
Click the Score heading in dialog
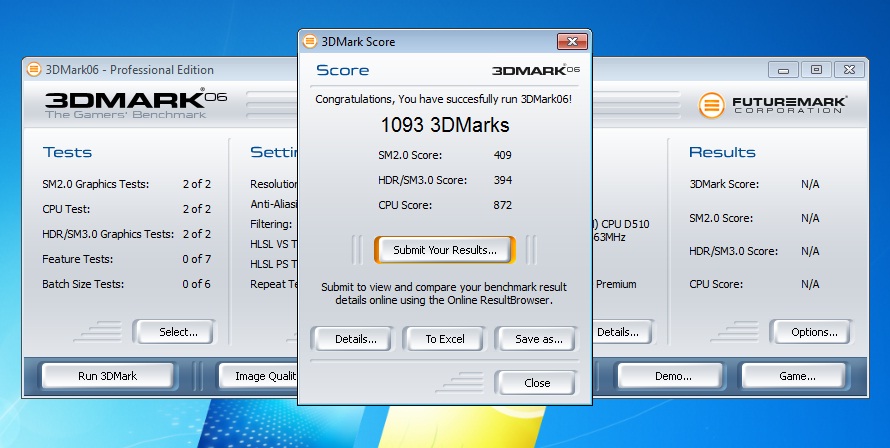pyautogui.click(x=342, y=70)
